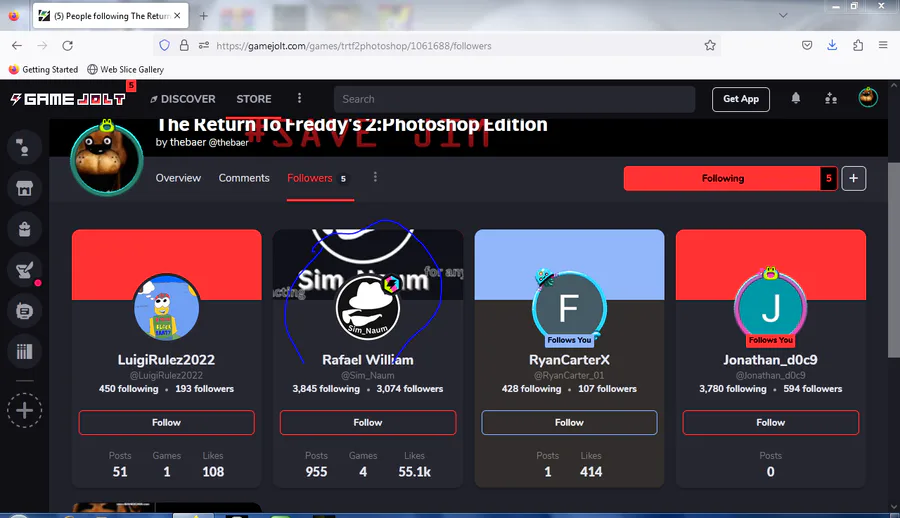Open the Firefox extensions icon
This screenshot has height=518, width=900.
tap(858, 45)
